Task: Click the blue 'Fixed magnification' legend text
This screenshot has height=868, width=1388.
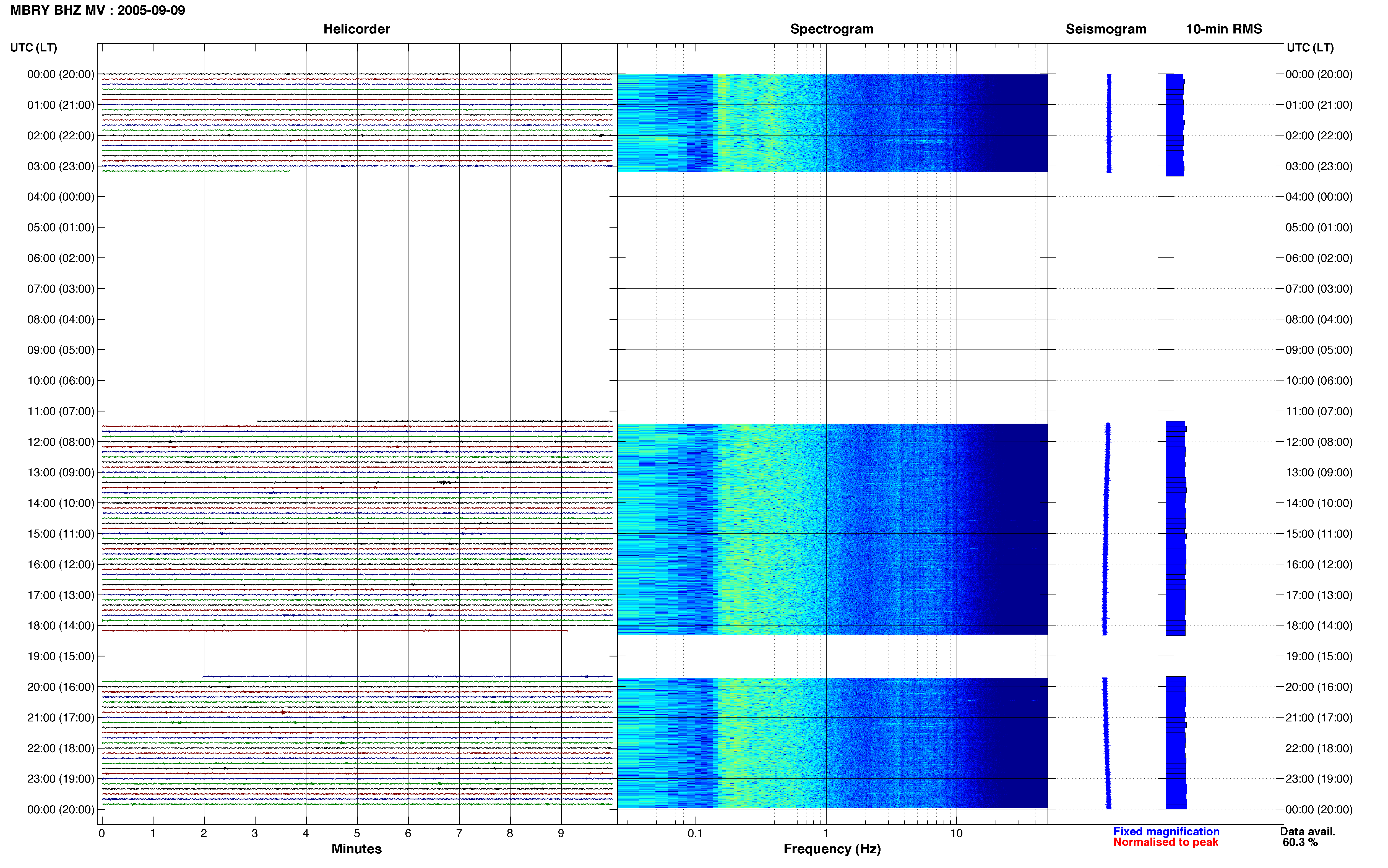Action: (1166, 832)
